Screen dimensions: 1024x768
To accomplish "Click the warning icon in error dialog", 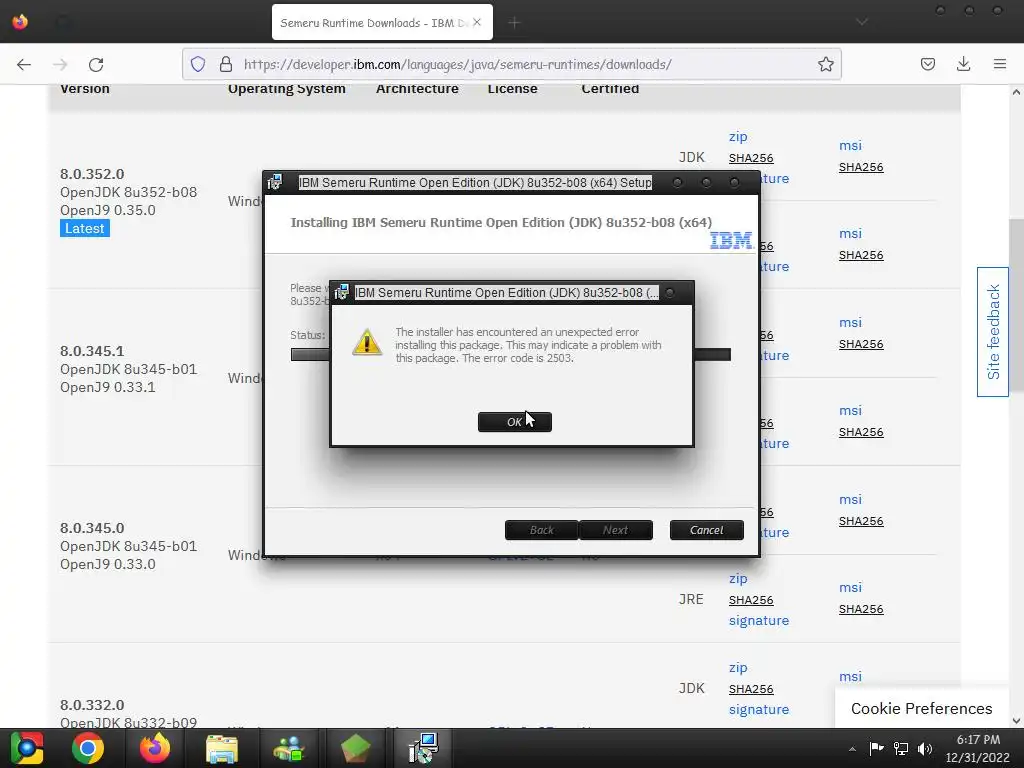I will tap(367, 342).
